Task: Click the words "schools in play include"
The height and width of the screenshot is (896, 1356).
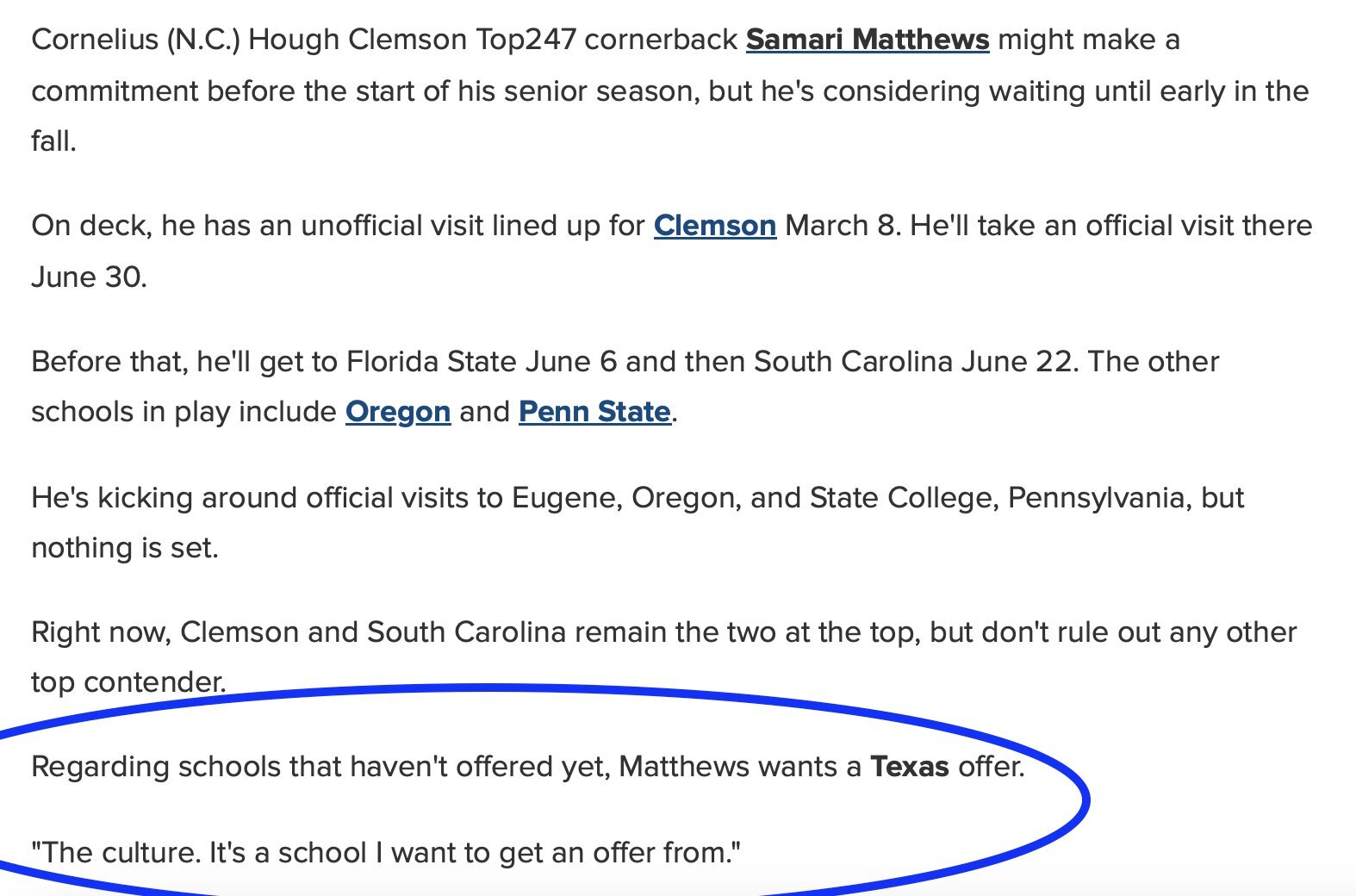Action: (183, 412)
